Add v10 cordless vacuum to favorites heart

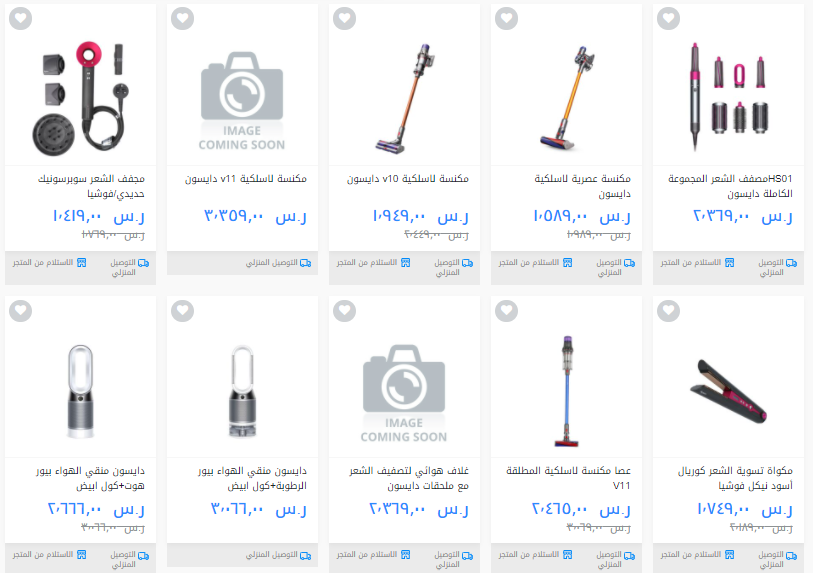pos(344,19)
